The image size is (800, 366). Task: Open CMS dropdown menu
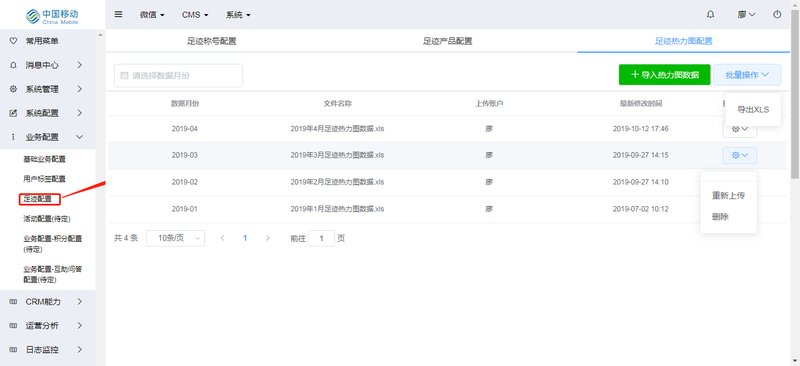pos(195,15)
